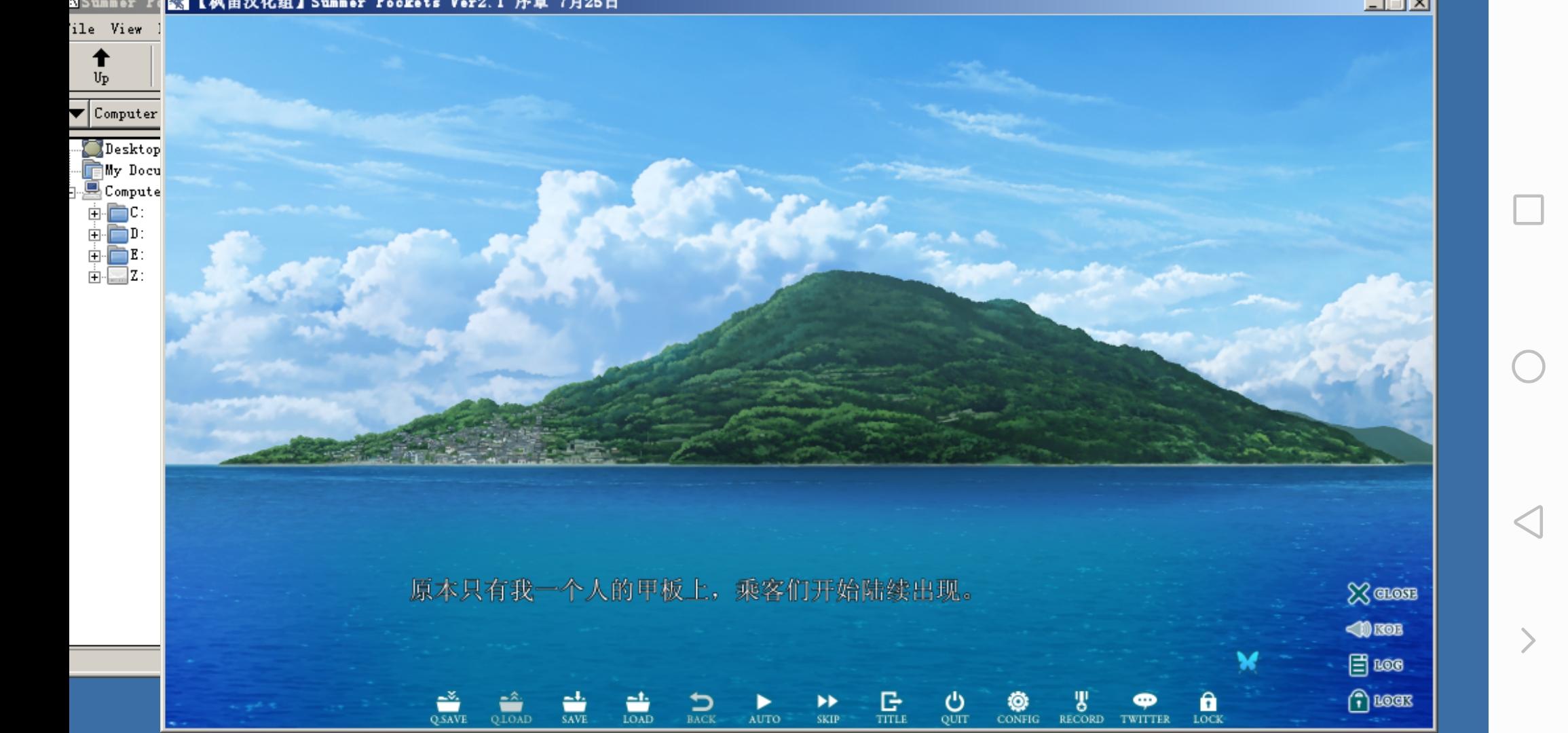Select the Z: drive icon
Viewport: 1568px width, 733px height.
click(x=118, y=276)
